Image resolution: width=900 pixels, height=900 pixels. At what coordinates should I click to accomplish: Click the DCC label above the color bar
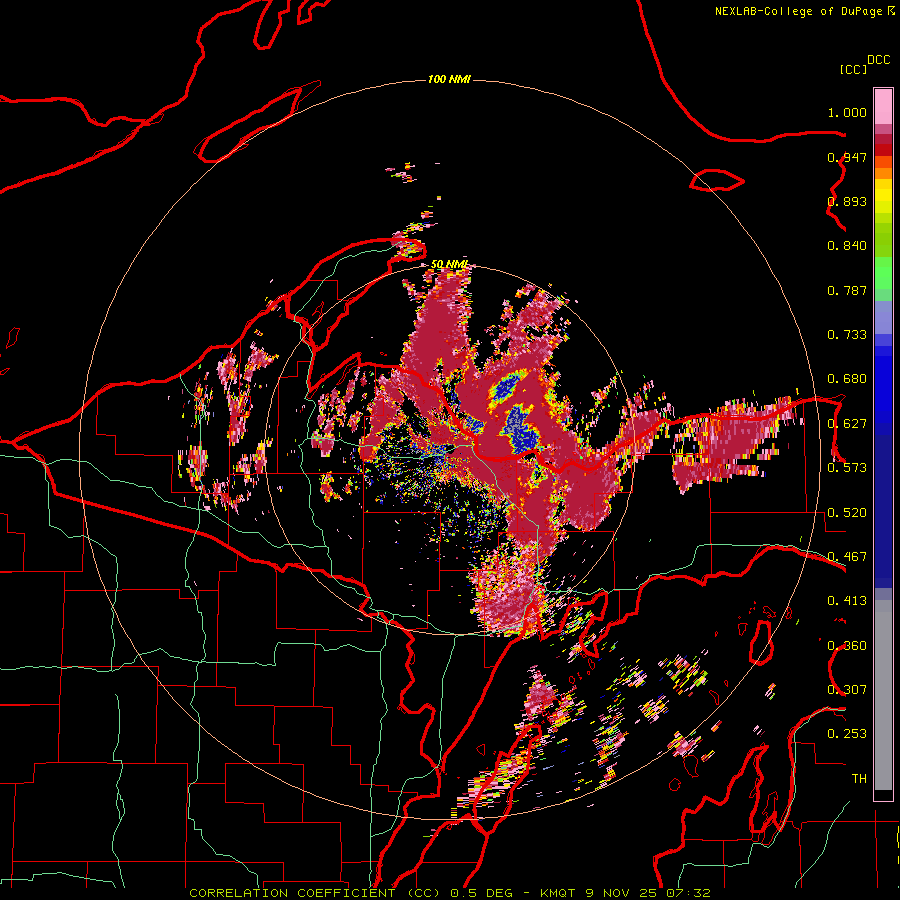point(879,60)
